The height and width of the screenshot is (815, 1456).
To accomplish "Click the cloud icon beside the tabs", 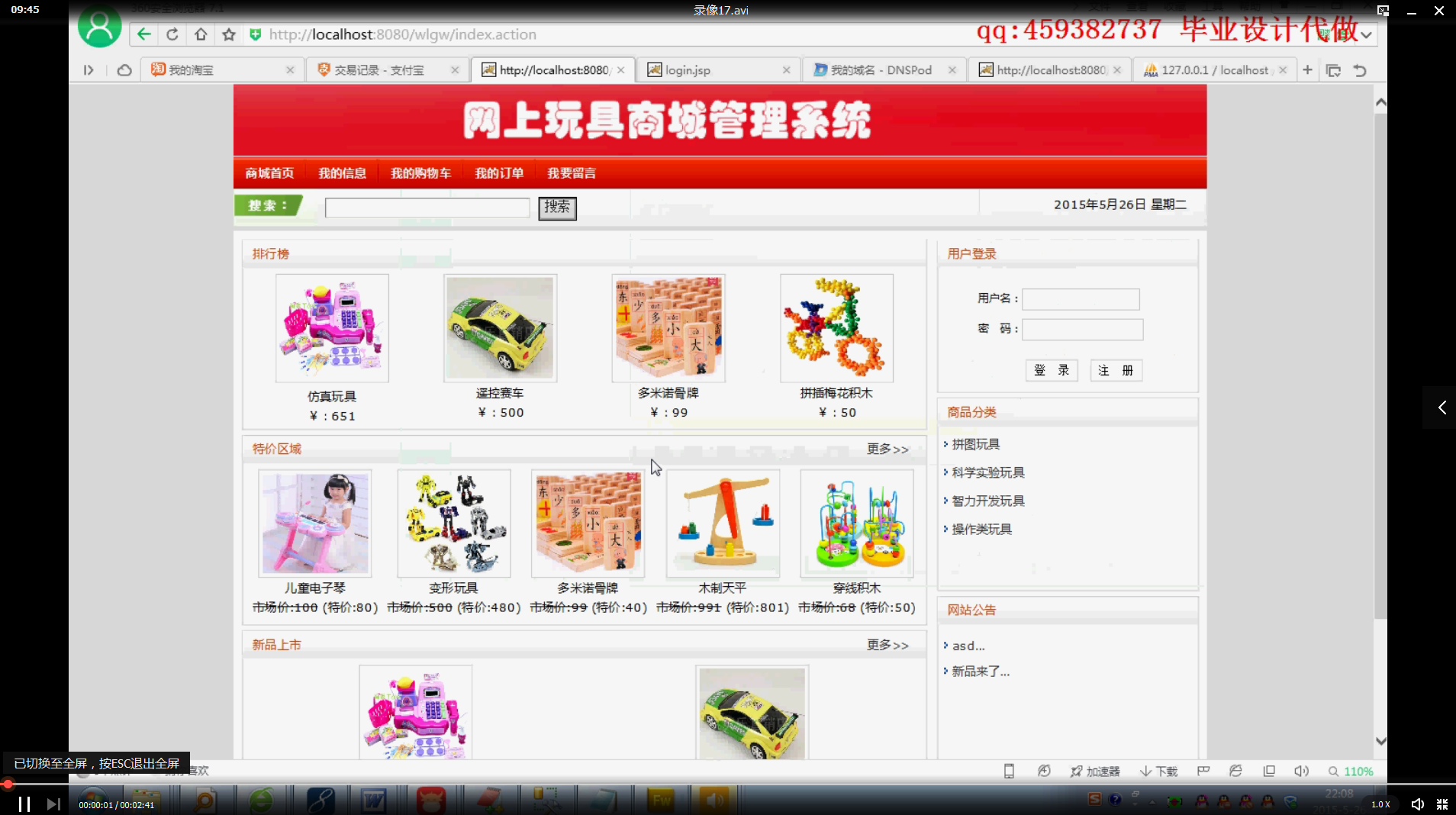I will tap(124, 70).
